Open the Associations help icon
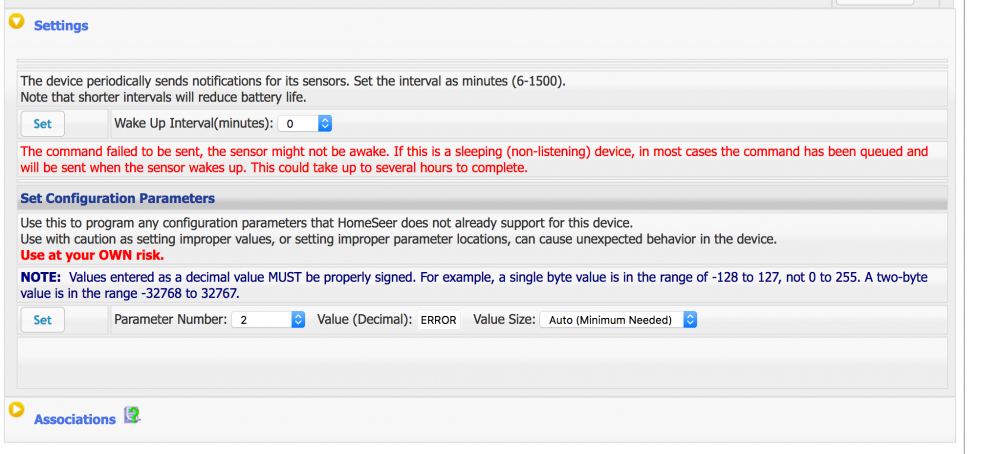 coord(132,415)
